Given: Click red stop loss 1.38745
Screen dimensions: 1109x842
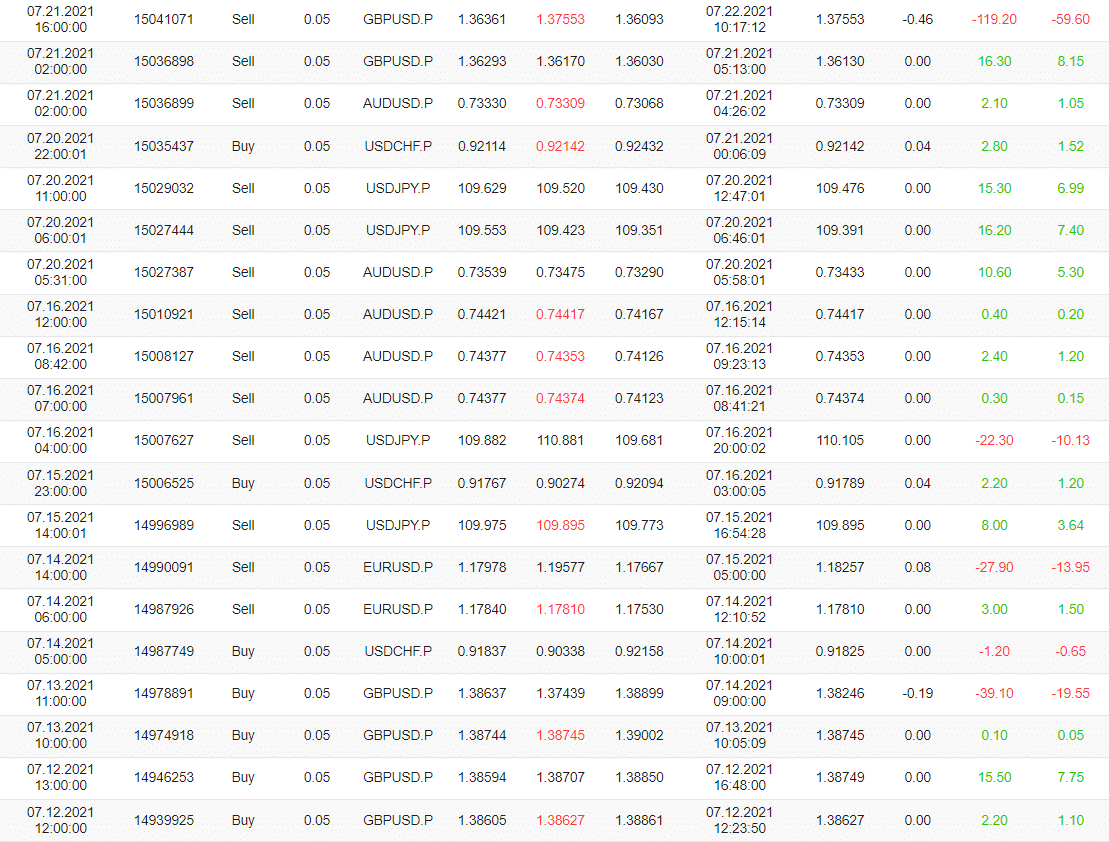Looking at the screenshot, I should [x=560, y=735].
